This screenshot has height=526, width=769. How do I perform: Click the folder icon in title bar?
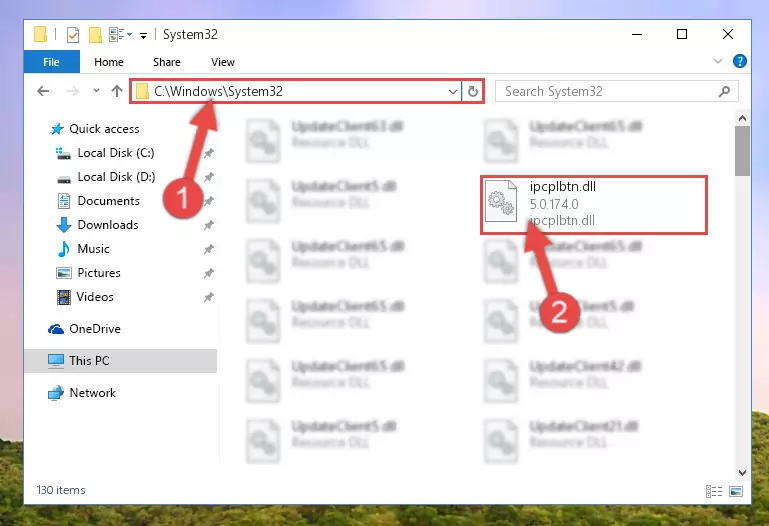pyautogui.click(x=40, y=34)
